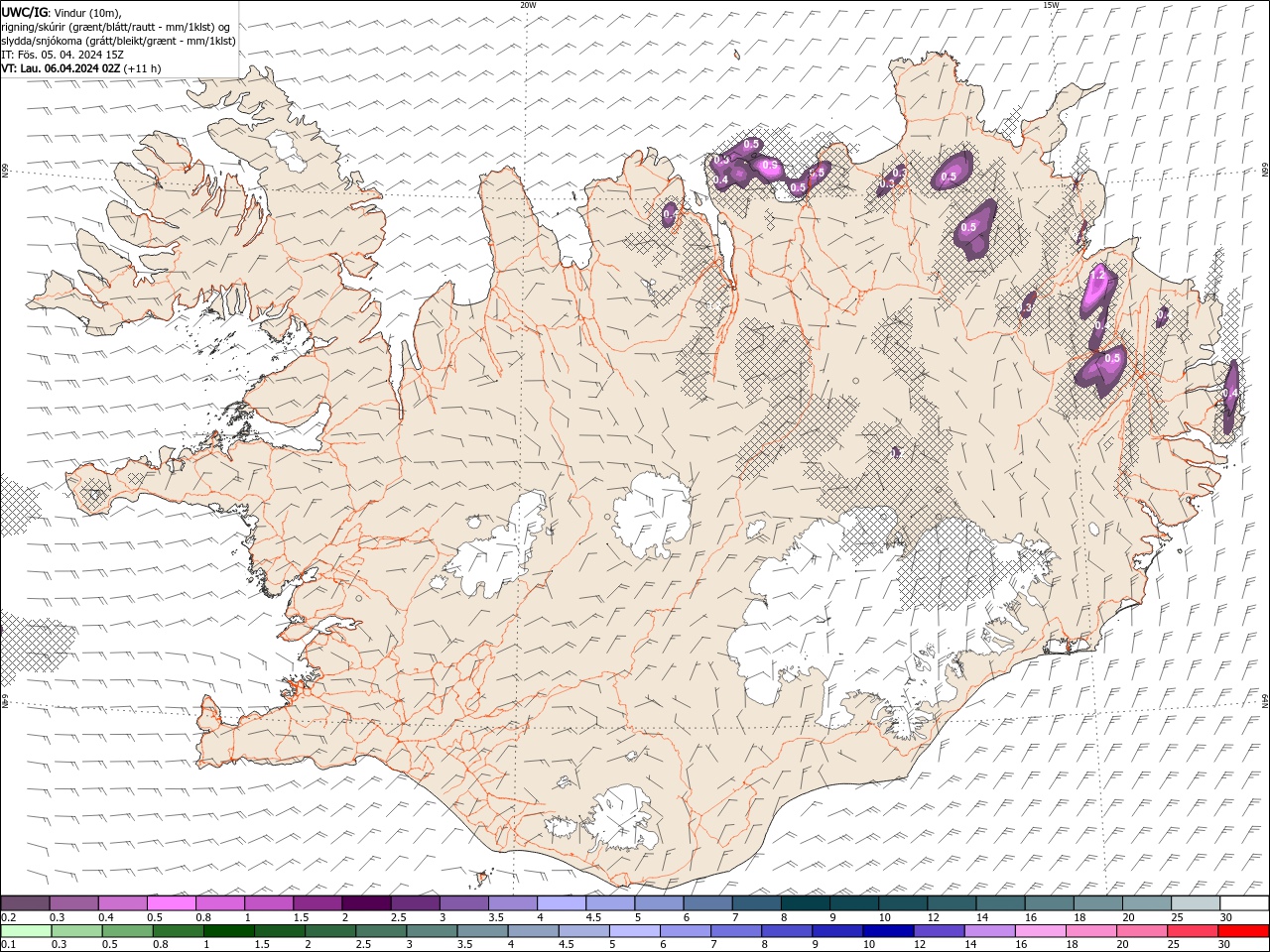
Task: Pick the 2 swatch in the rain legend row
Action: tap(330, 931)
